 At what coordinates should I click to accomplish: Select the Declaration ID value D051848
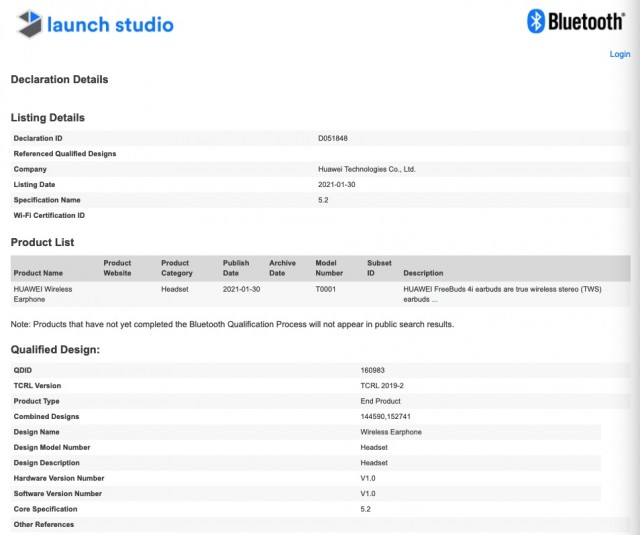coord(333,138)
